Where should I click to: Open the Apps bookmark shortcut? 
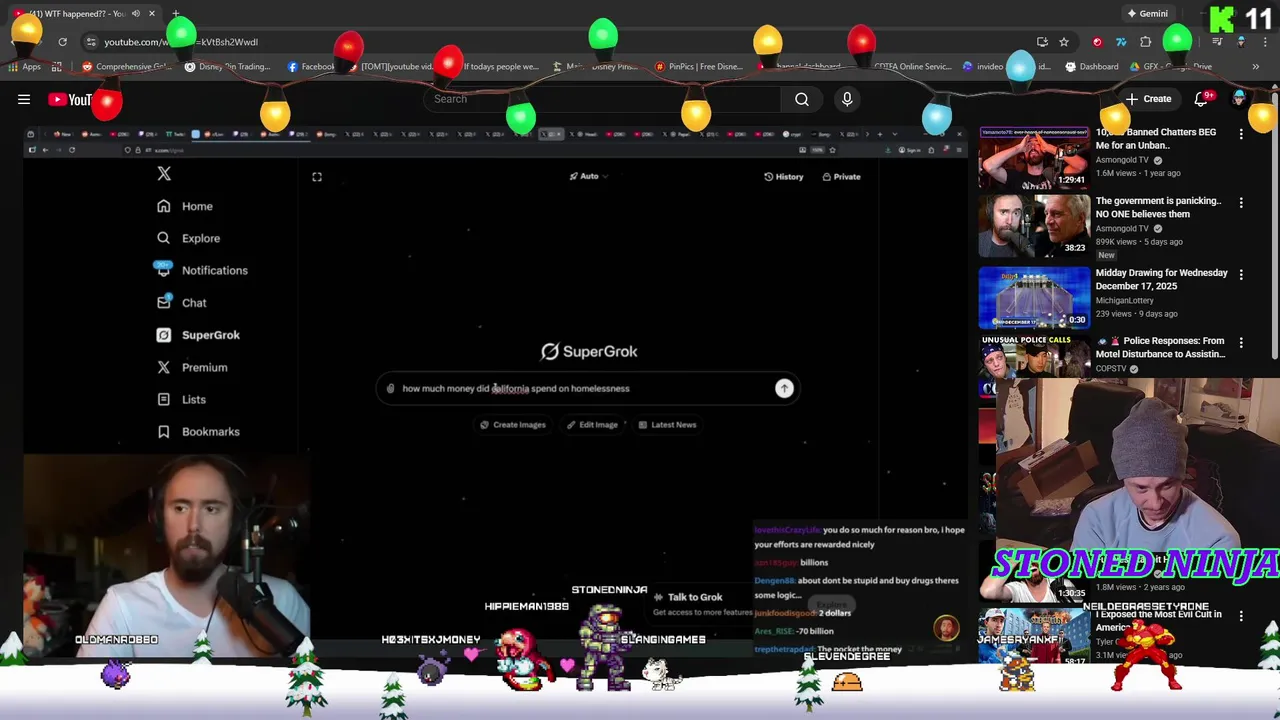pyautogui.click(x=25, y=67)
